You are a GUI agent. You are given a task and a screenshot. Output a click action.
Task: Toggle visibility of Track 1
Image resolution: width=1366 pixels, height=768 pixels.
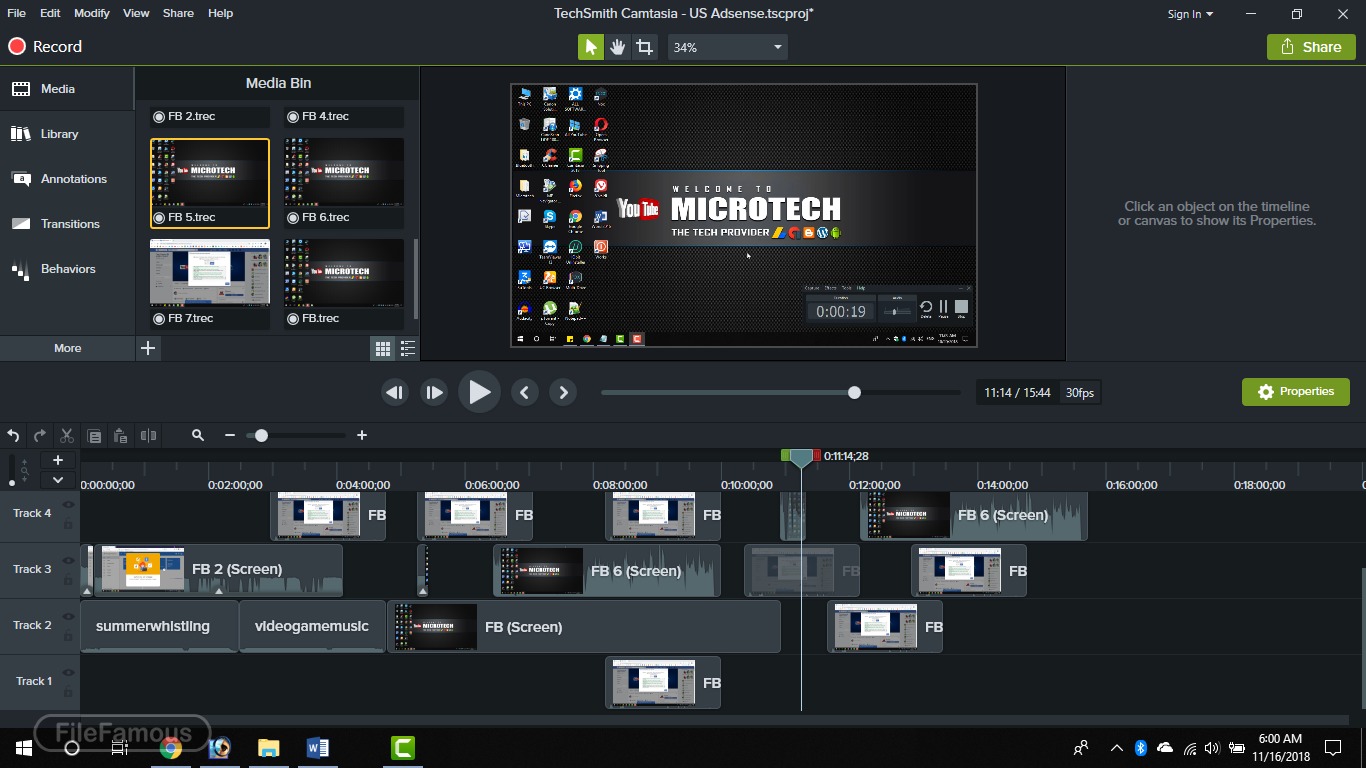pyautogui.click(x=68, y=673)
